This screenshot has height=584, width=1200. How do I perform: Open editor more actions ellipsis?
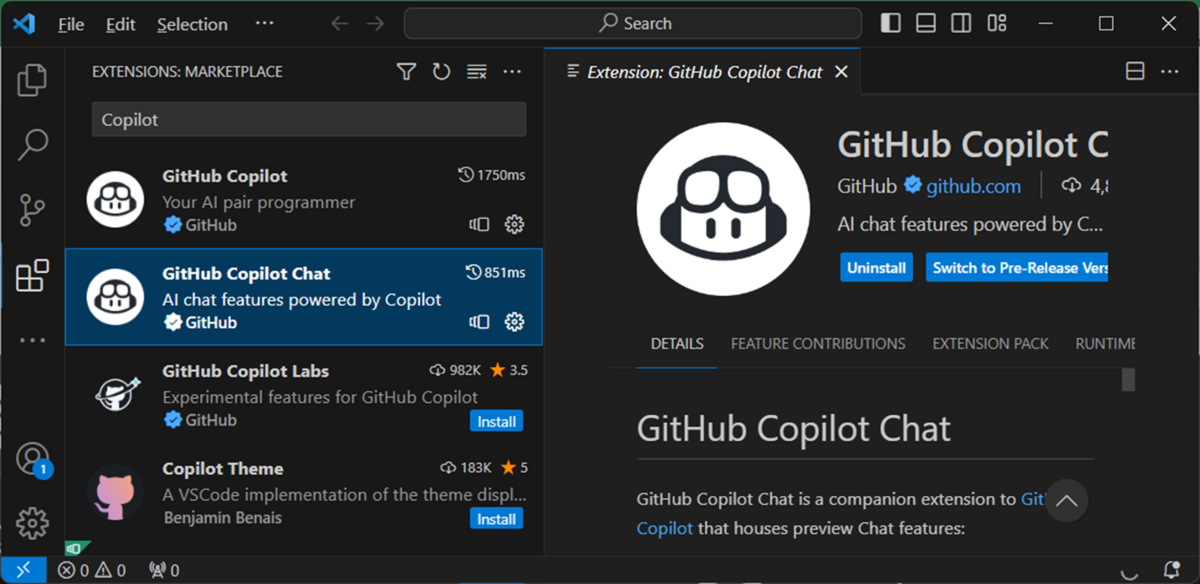click(1170, 71)
